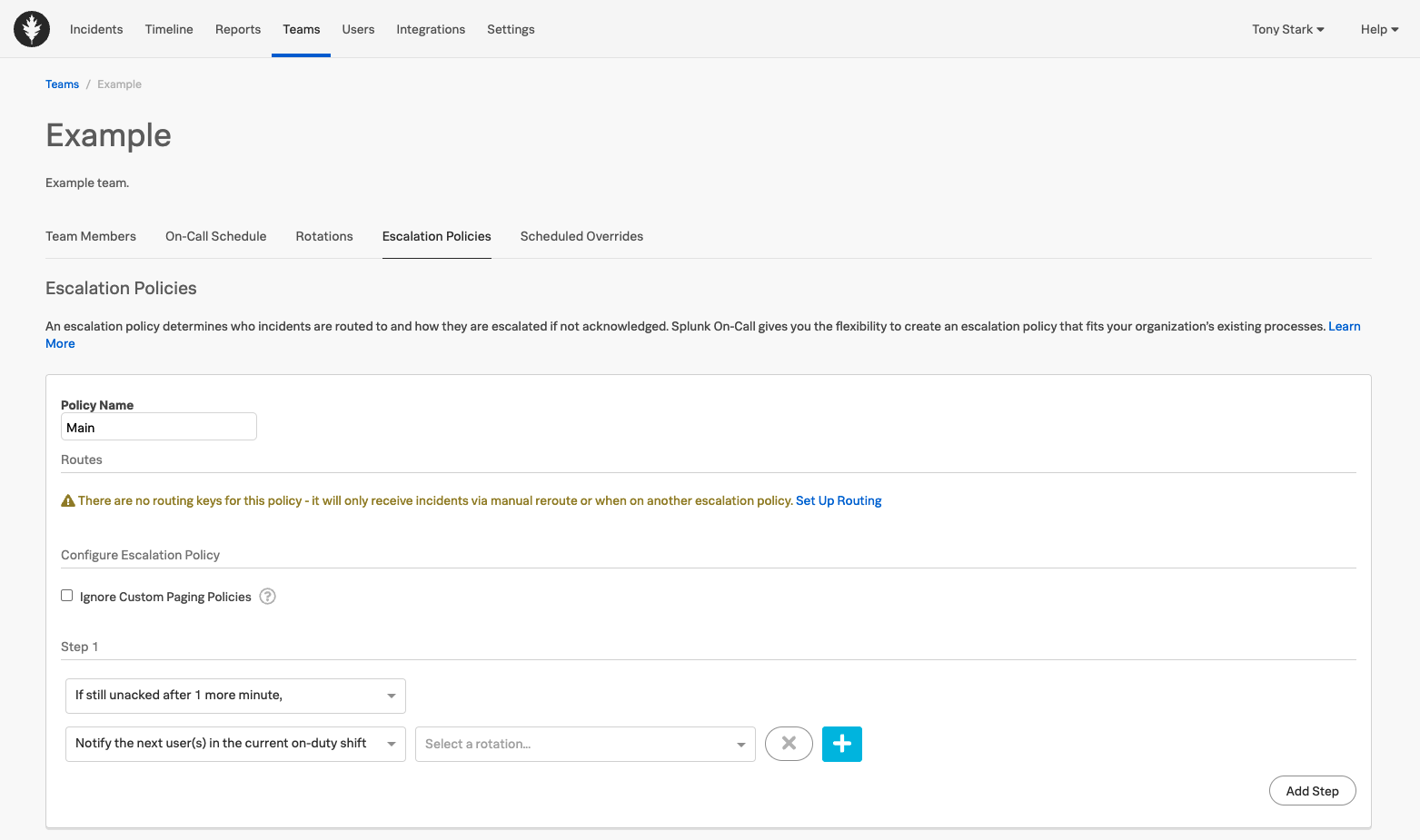Go to the Integrations section
Image resolution: width=1420 pixels, height=840 pixels.
(430, 29)
